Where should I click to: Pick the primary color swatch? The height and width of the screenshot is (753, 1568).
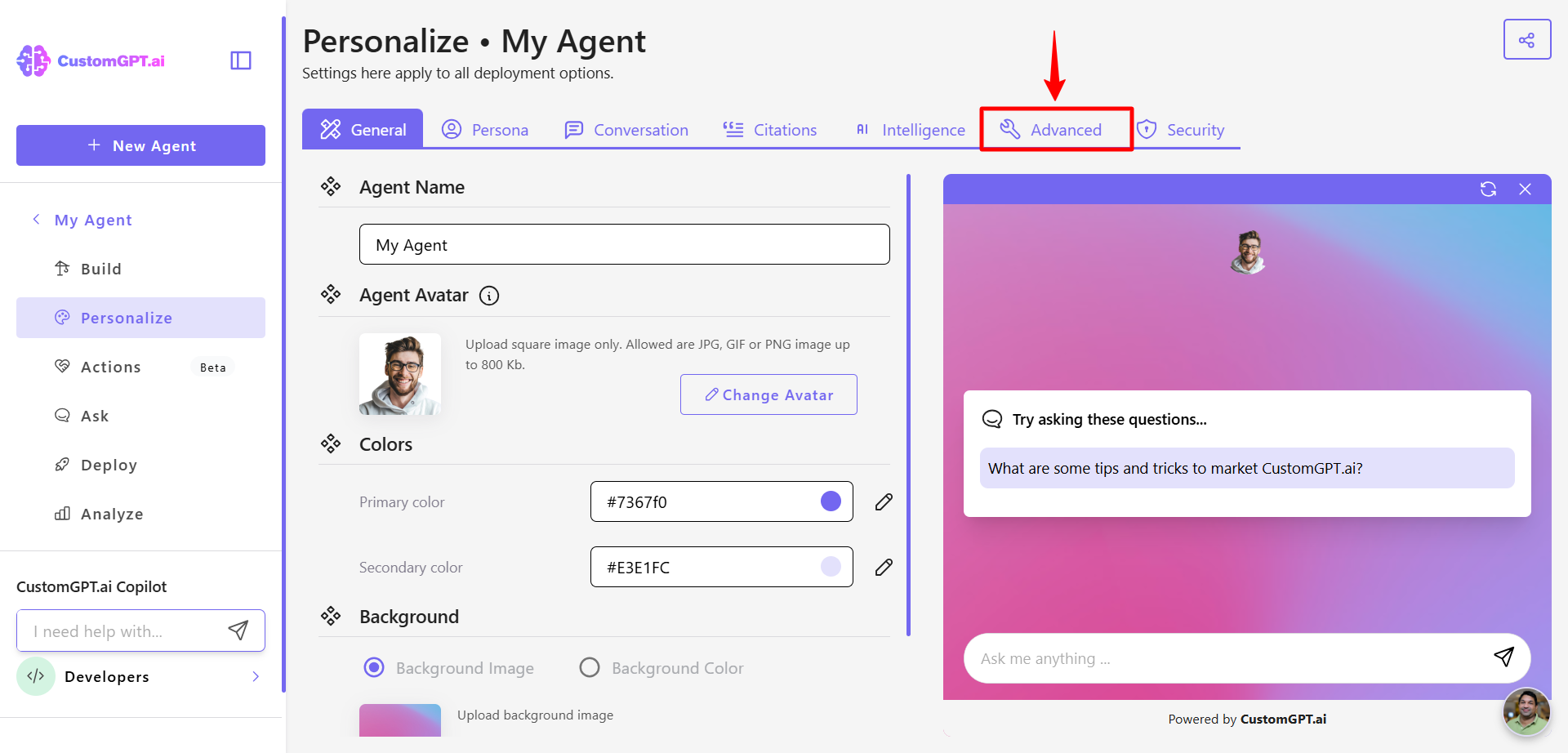[x=831, y=501]
